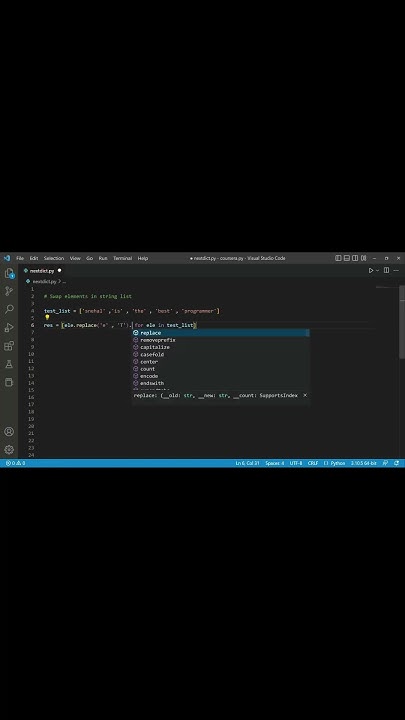Change CRLF end of line sequence
The image size is (405, 720).
point(313,463)
